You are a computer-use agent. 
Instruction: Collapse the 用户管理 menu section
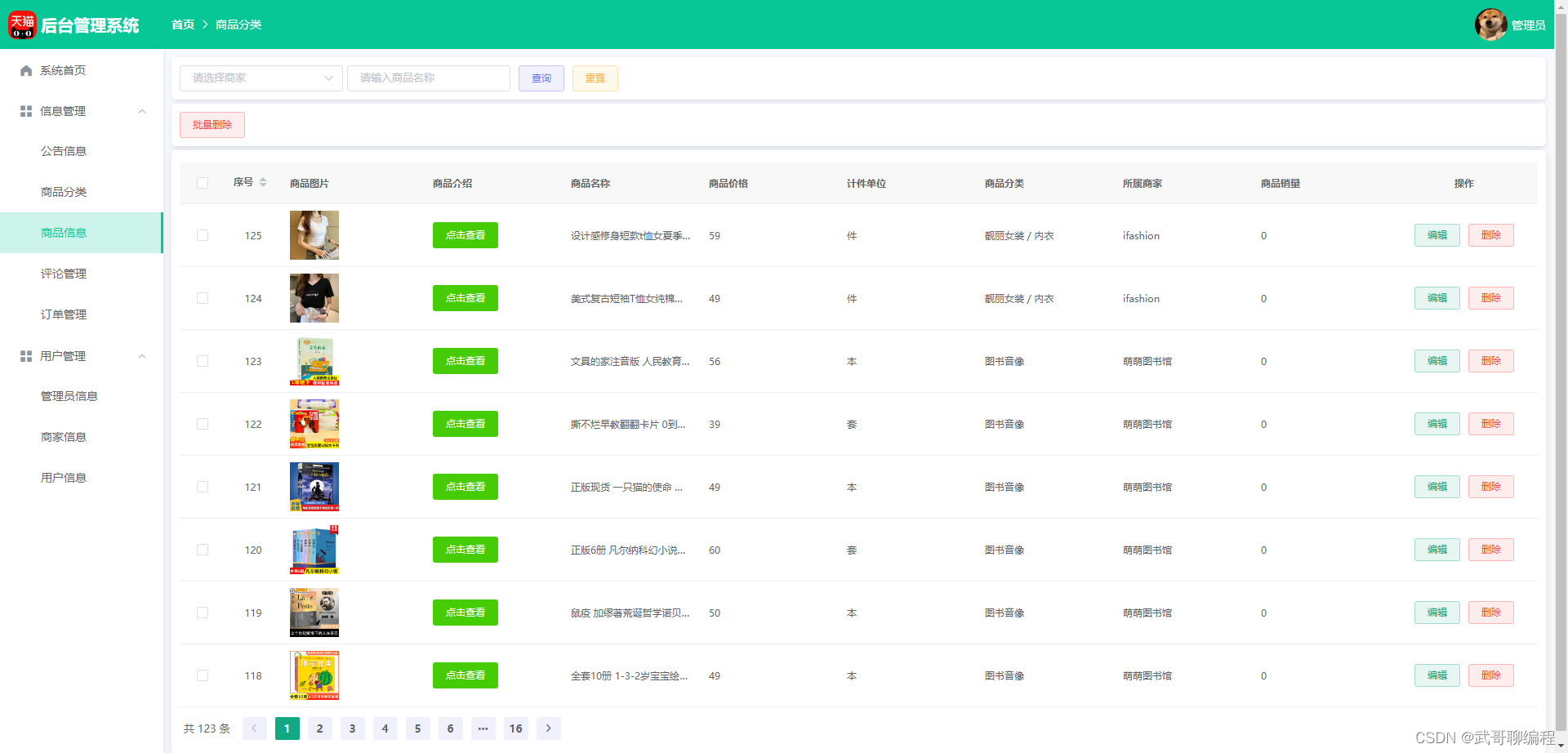(142, 355)
